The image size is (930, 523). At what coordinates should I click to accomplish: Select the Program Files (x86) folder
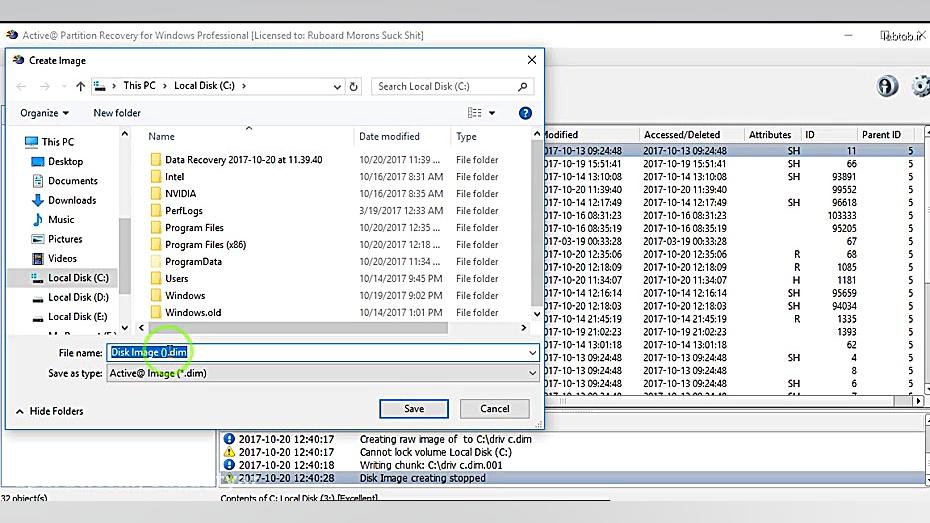pyautogui.click(x=205, y=244)
